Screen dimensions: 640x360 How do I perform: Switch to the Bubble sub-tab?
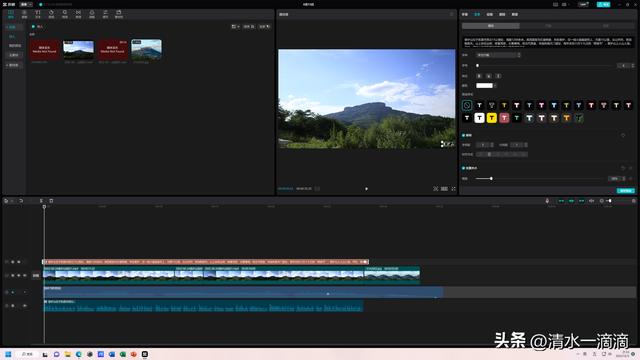(x=548, y=26)
